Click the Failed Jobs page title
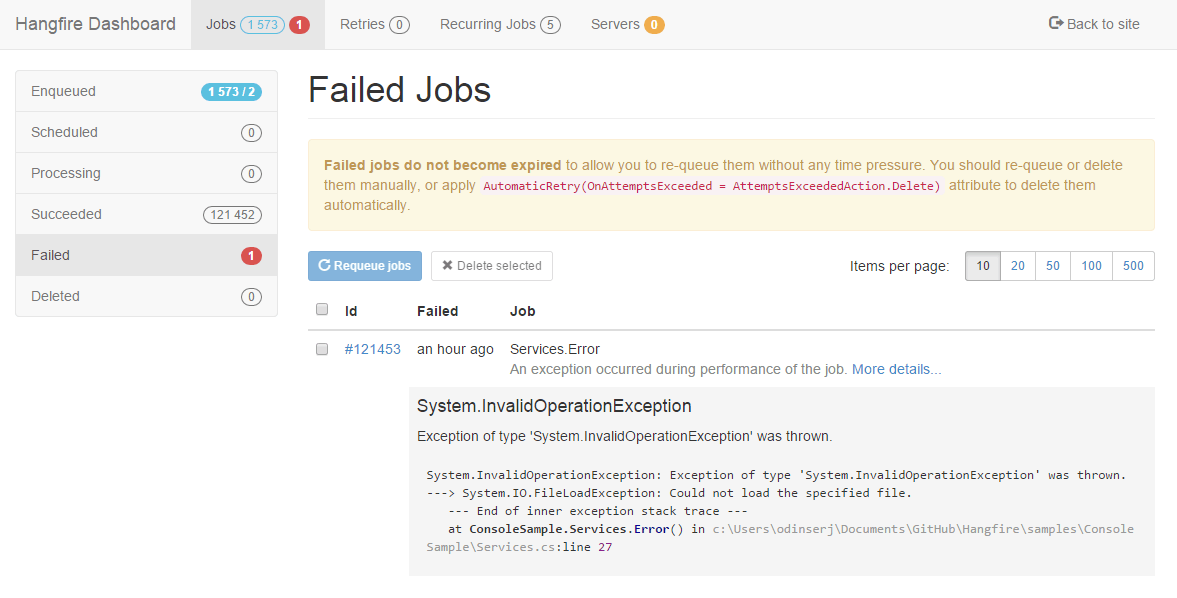 click(399, 90)
